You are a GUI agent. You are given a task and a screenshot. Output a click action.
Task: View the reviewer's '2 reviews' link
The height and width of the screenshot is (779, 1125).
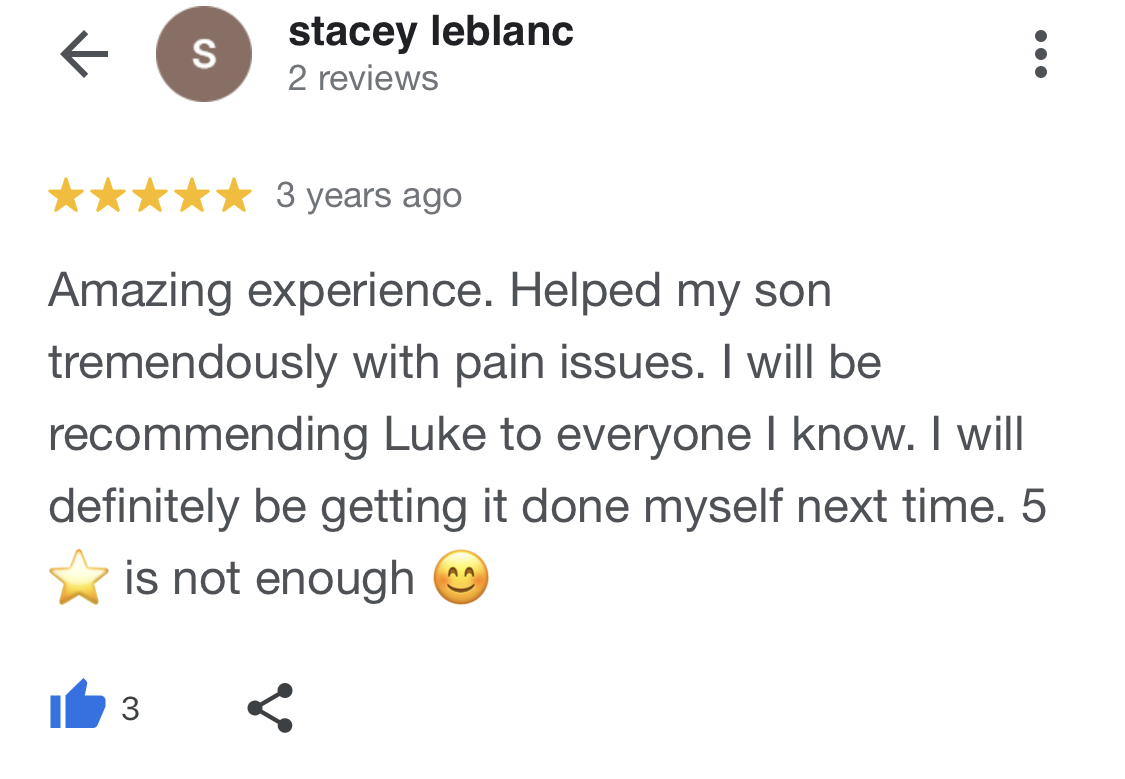click(x=363, y=78)
